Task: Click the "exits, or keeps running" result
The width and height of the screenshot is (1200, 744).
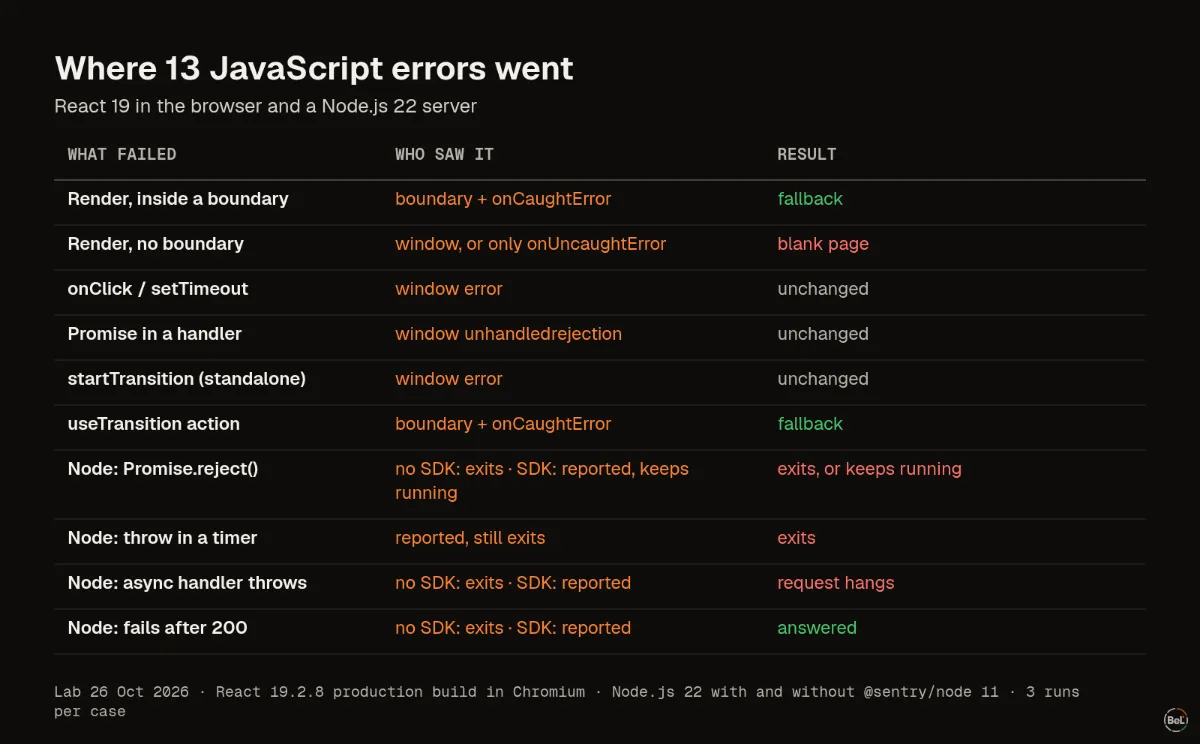Action: [870, 469]
